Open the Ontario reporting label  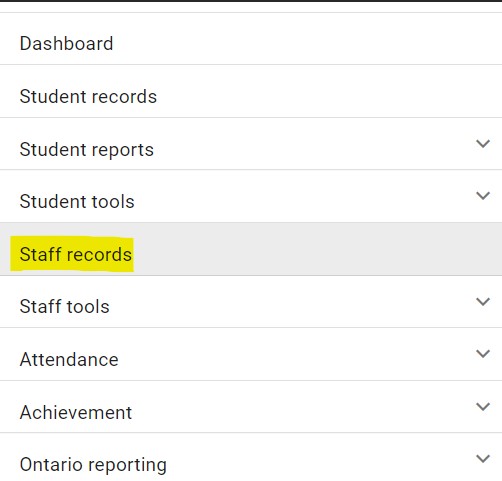[x=93, y=465]
